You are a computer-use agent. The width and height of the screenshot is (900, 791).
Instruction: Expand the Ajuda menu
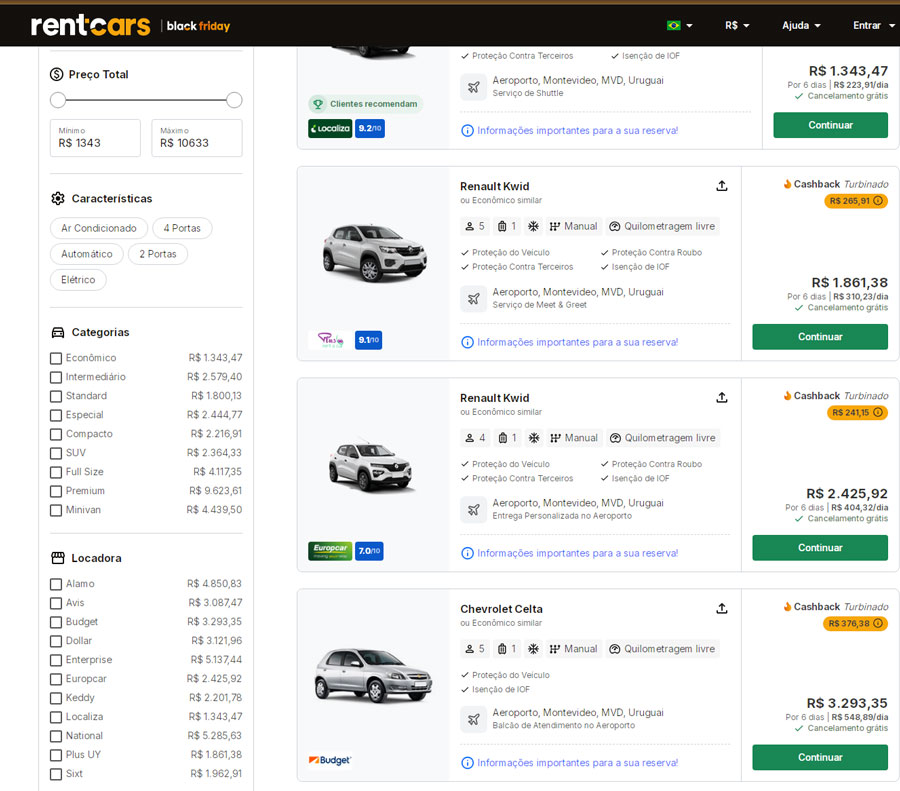tap(801, 25)
